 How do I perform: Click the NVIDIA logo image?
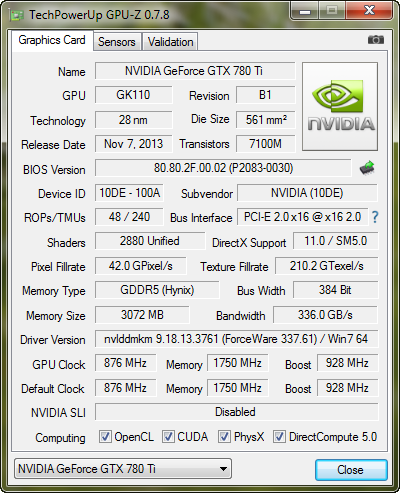tap(340, 106)
